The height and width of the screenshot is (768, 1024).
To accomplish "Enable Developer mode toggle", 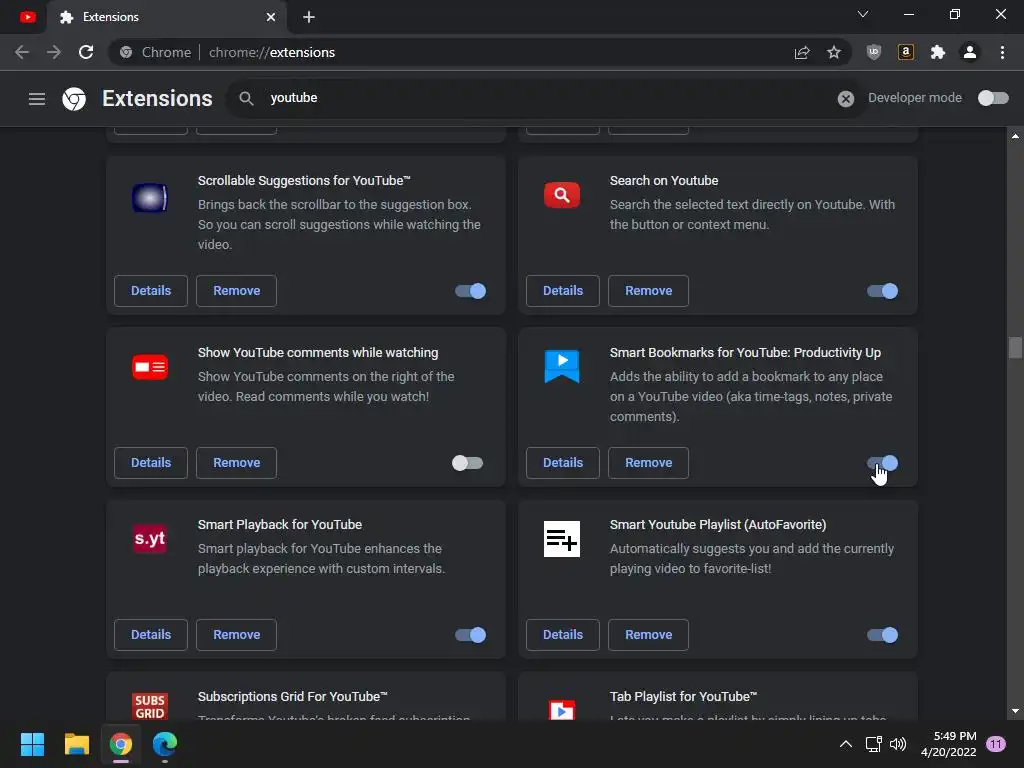I will point(993,98).
